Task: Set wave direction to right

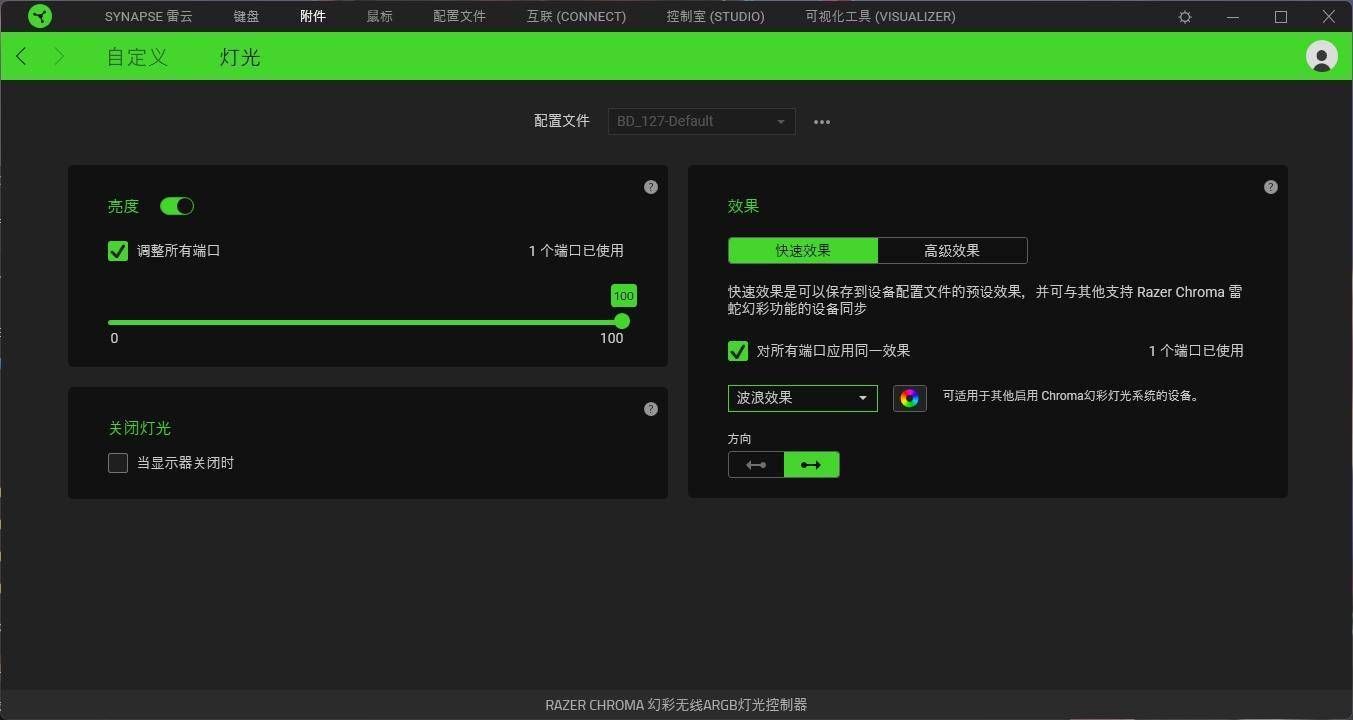Action: [x=812, y=465]
